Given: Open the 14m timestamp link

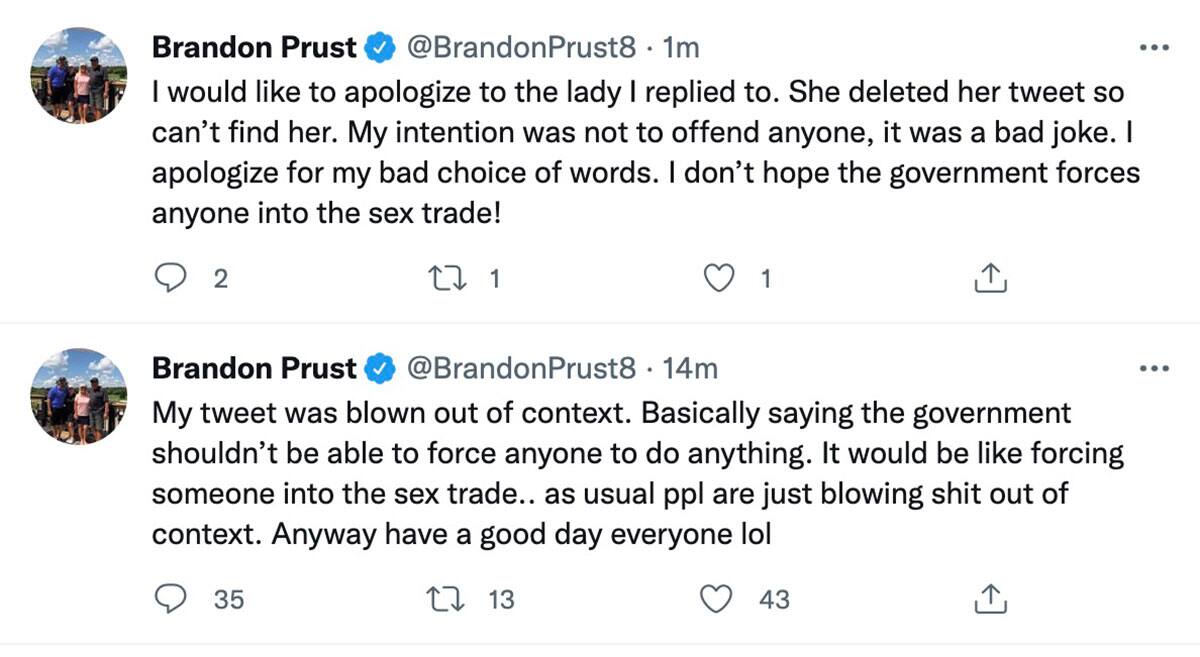Looking at the screenshot, I should pyautogui.click(x=691, y=368).
